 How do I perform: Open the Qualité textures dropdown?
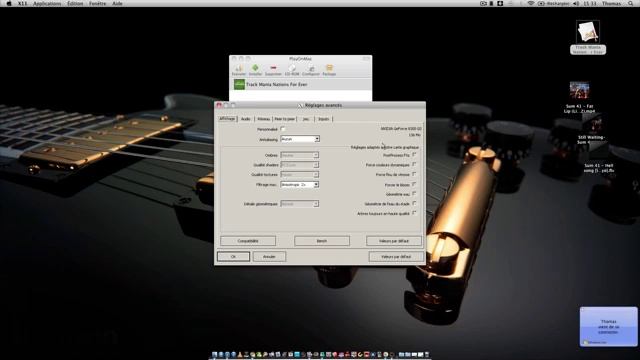(x=300, y=175)
